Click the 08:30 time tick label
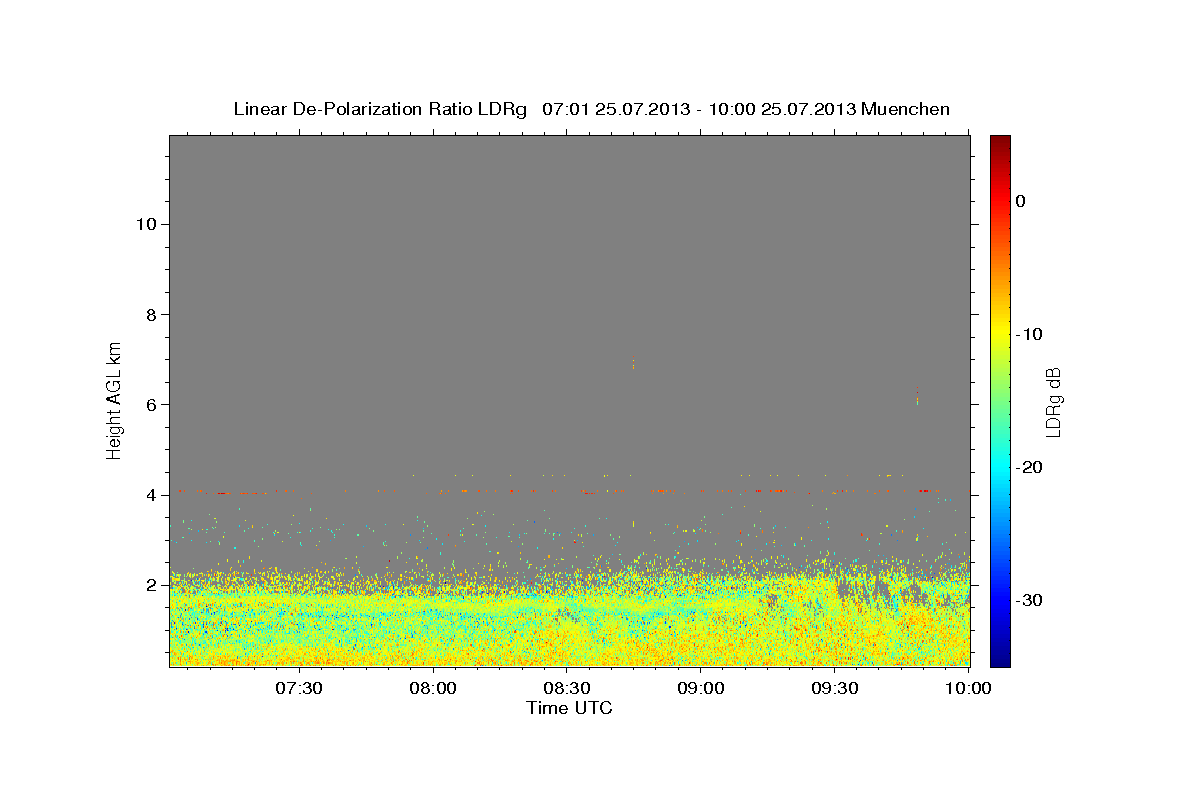Image resolution: width=1200 pixels, height=800 pixels. click(x=567, y=688)
